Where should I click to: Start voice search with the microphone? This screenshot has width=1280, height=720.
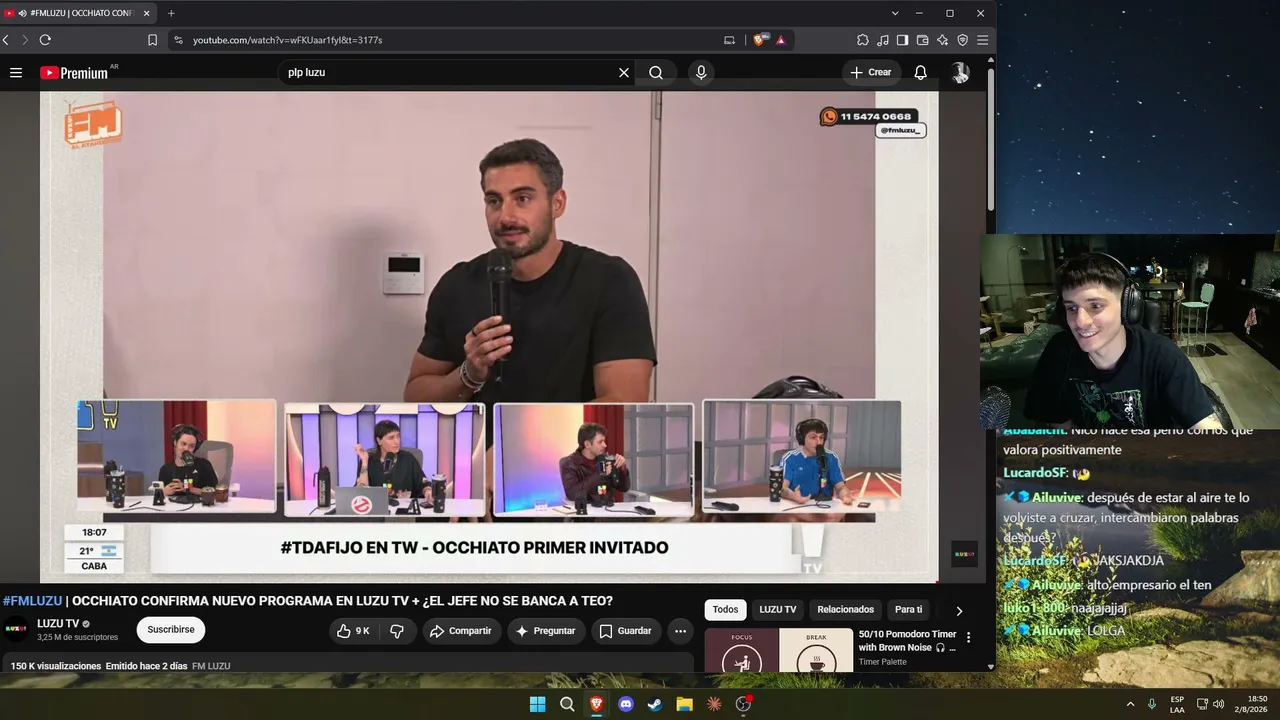[x=701, y=72]
